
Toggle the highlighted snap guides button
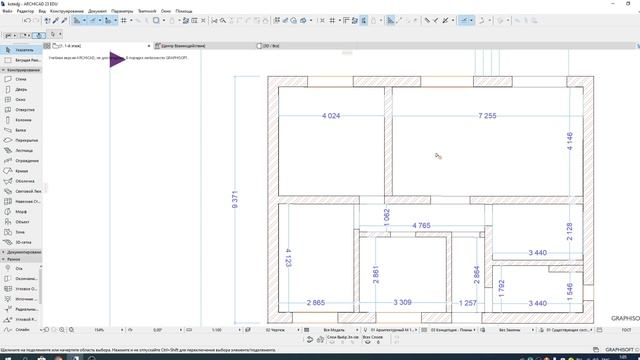[x=93, y=20]
